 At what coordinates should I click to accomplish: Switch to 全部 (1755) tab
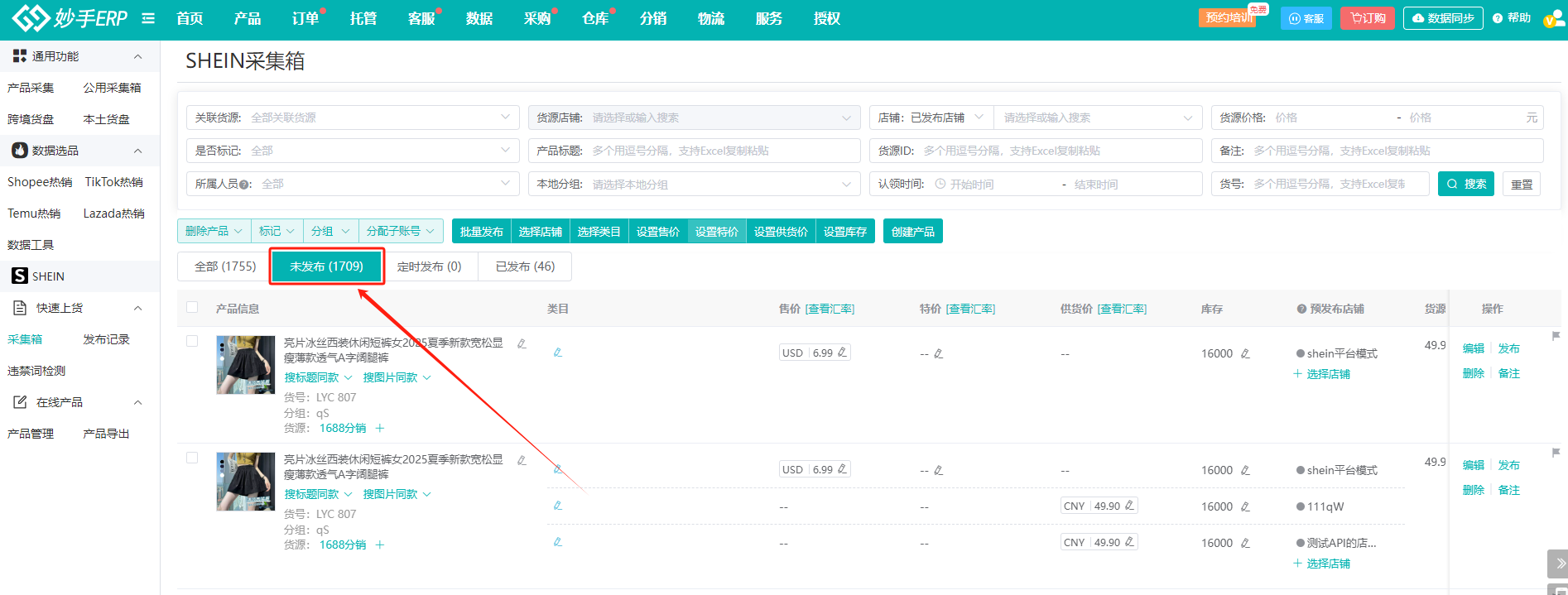pyautogui.click(x=225, y=266)
